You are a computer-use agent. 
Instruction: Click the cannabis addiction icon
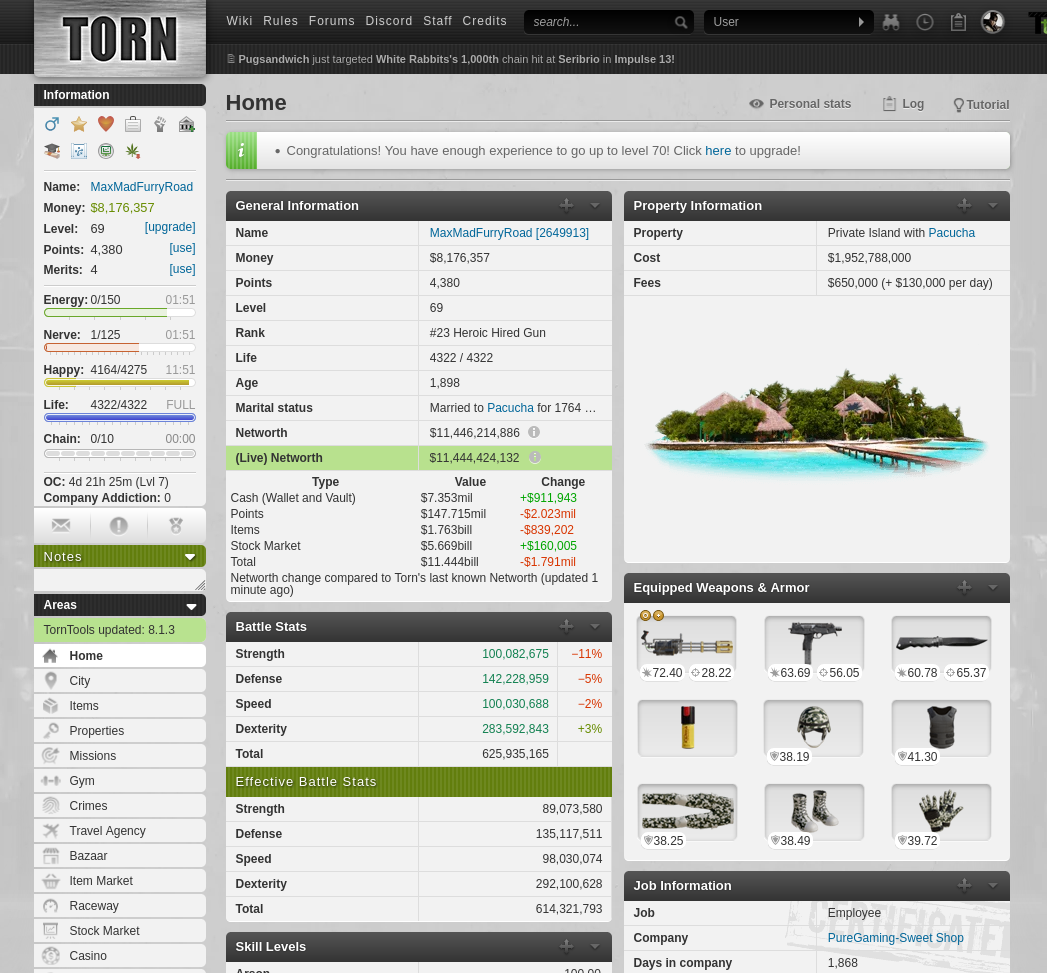(x=132, y=151)
